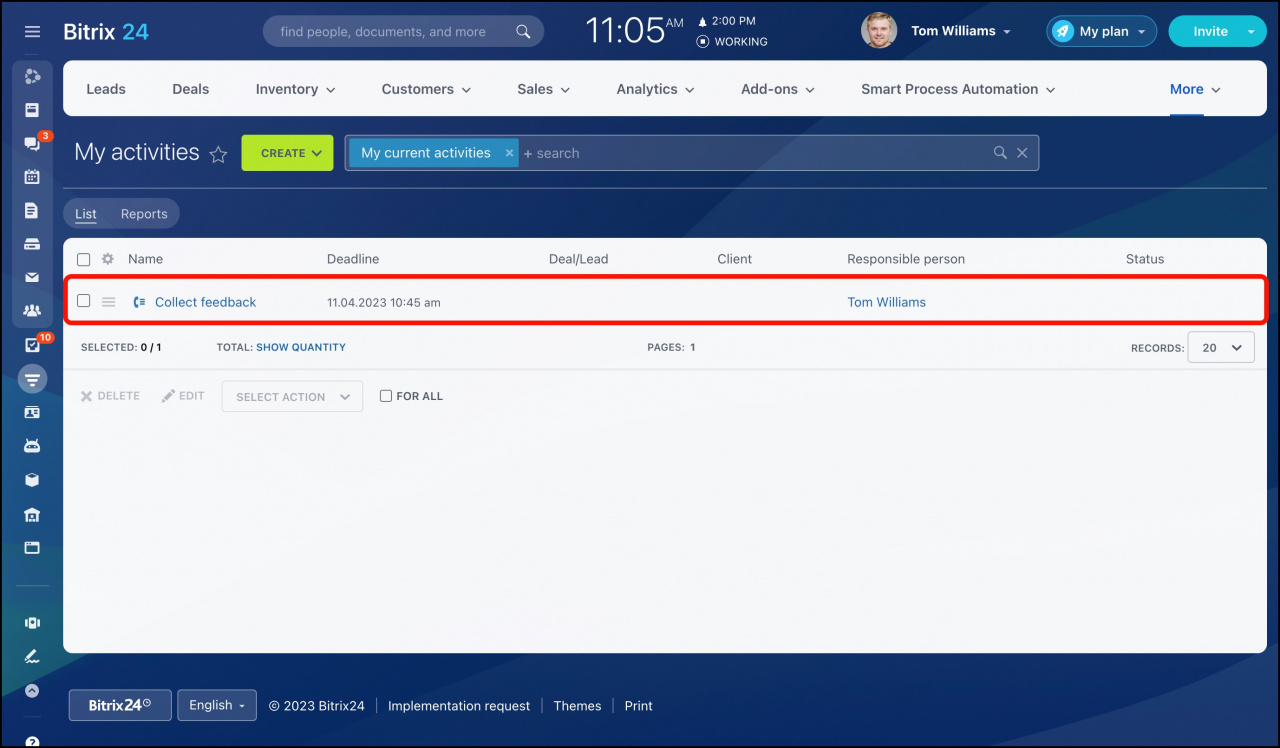This screenshot has height=748, width=1280.
Task: Open the chat icon with badge 3
Action: click(32, 144)
